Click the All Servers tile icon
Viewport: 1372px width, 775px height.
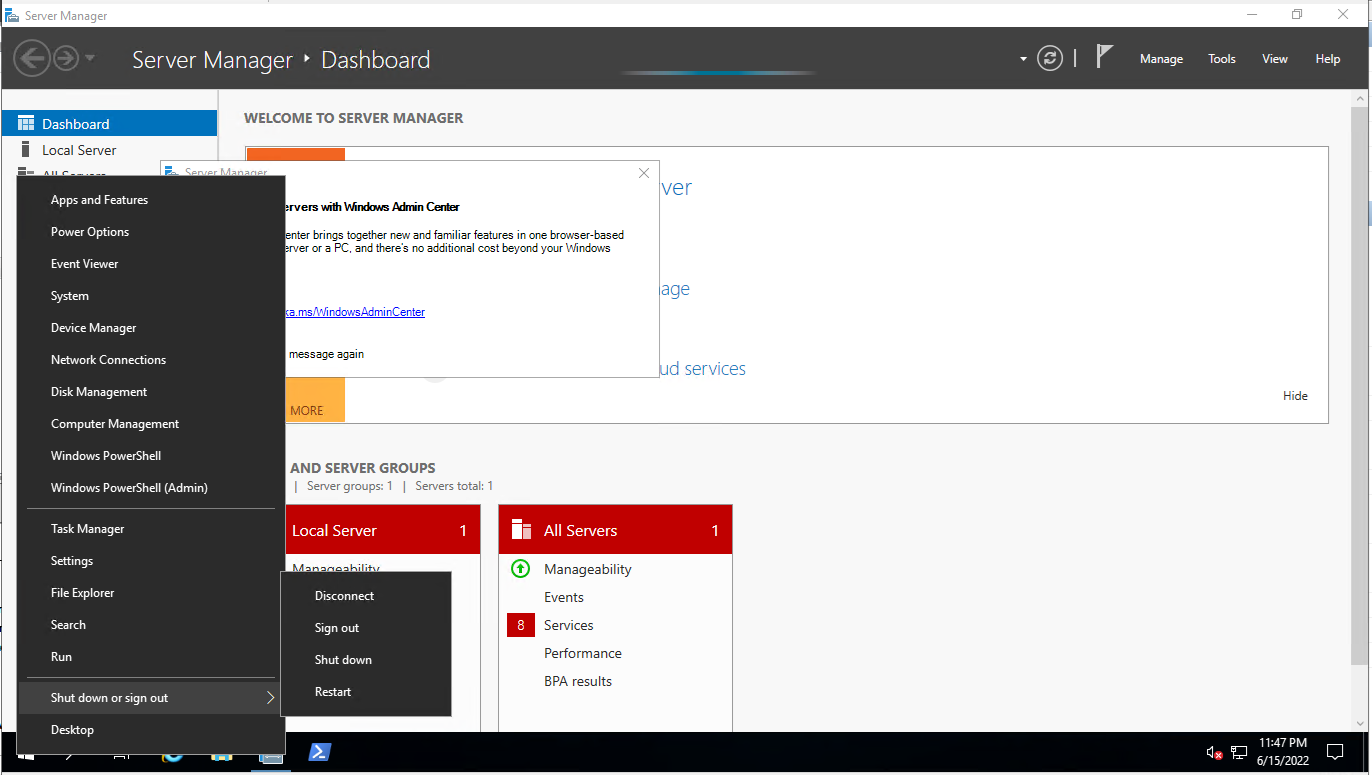pos(521,530)
